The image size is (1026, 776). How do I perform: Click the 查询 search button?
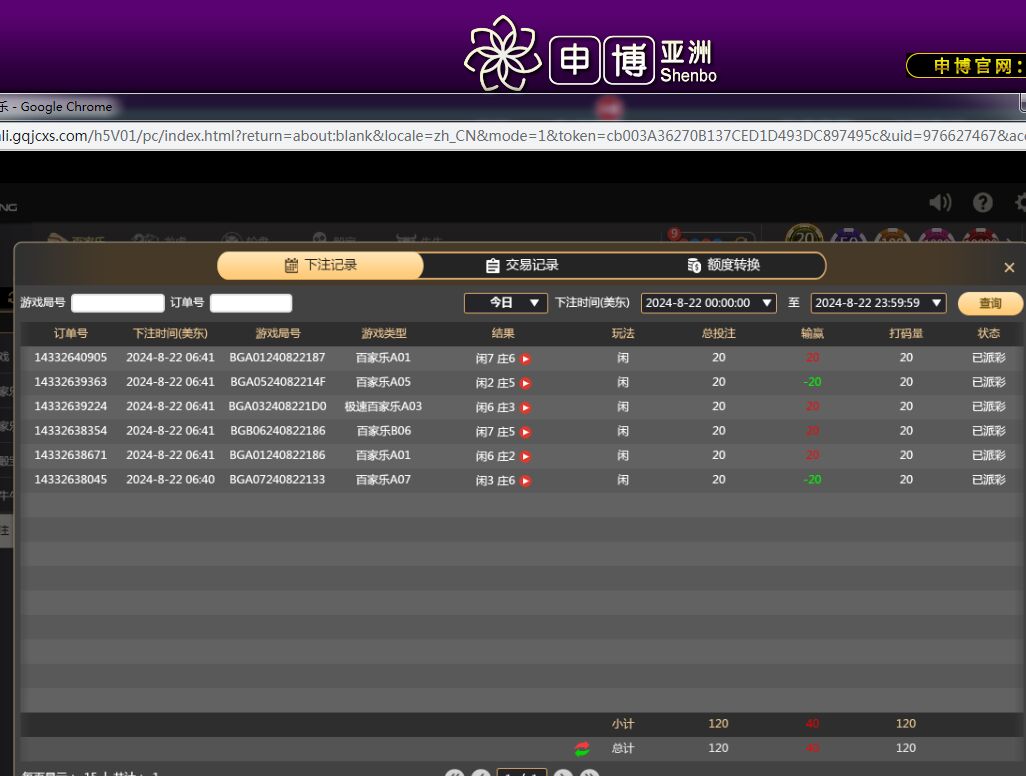tap(990, 304)
